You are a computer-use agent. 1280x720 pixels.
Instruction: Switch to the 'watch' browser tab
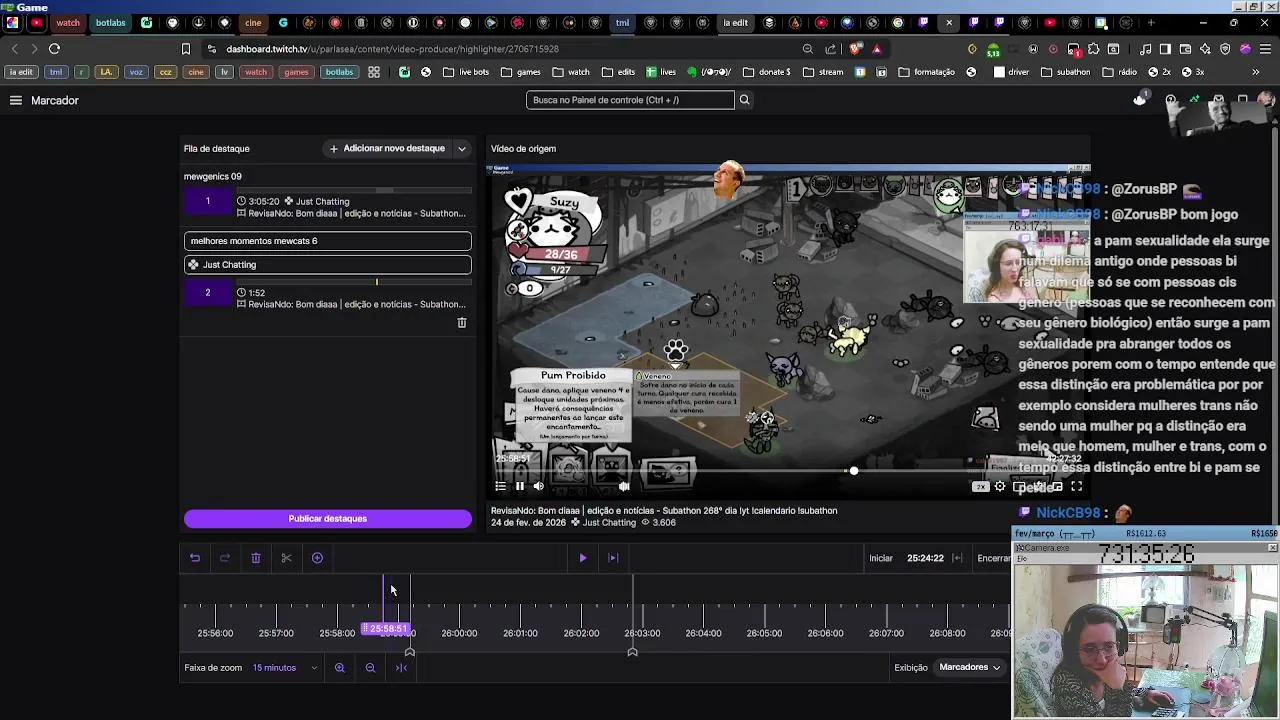[x=68, y=22]
